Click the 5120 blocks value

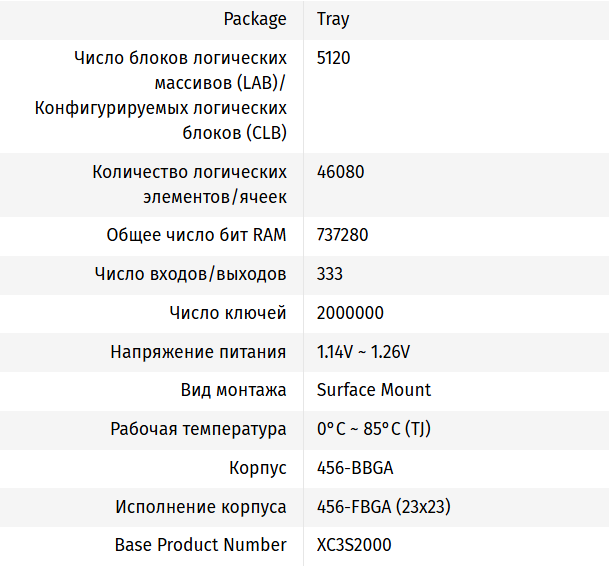333,58
